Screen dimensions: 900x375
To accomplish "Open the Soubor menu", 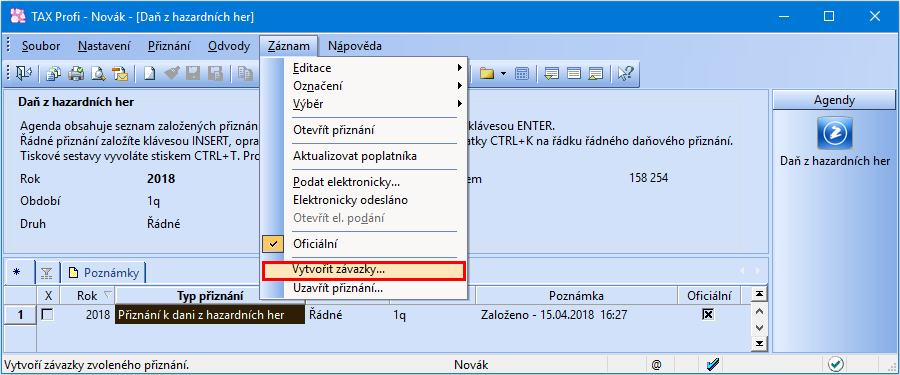I will (x=41, y=46).
